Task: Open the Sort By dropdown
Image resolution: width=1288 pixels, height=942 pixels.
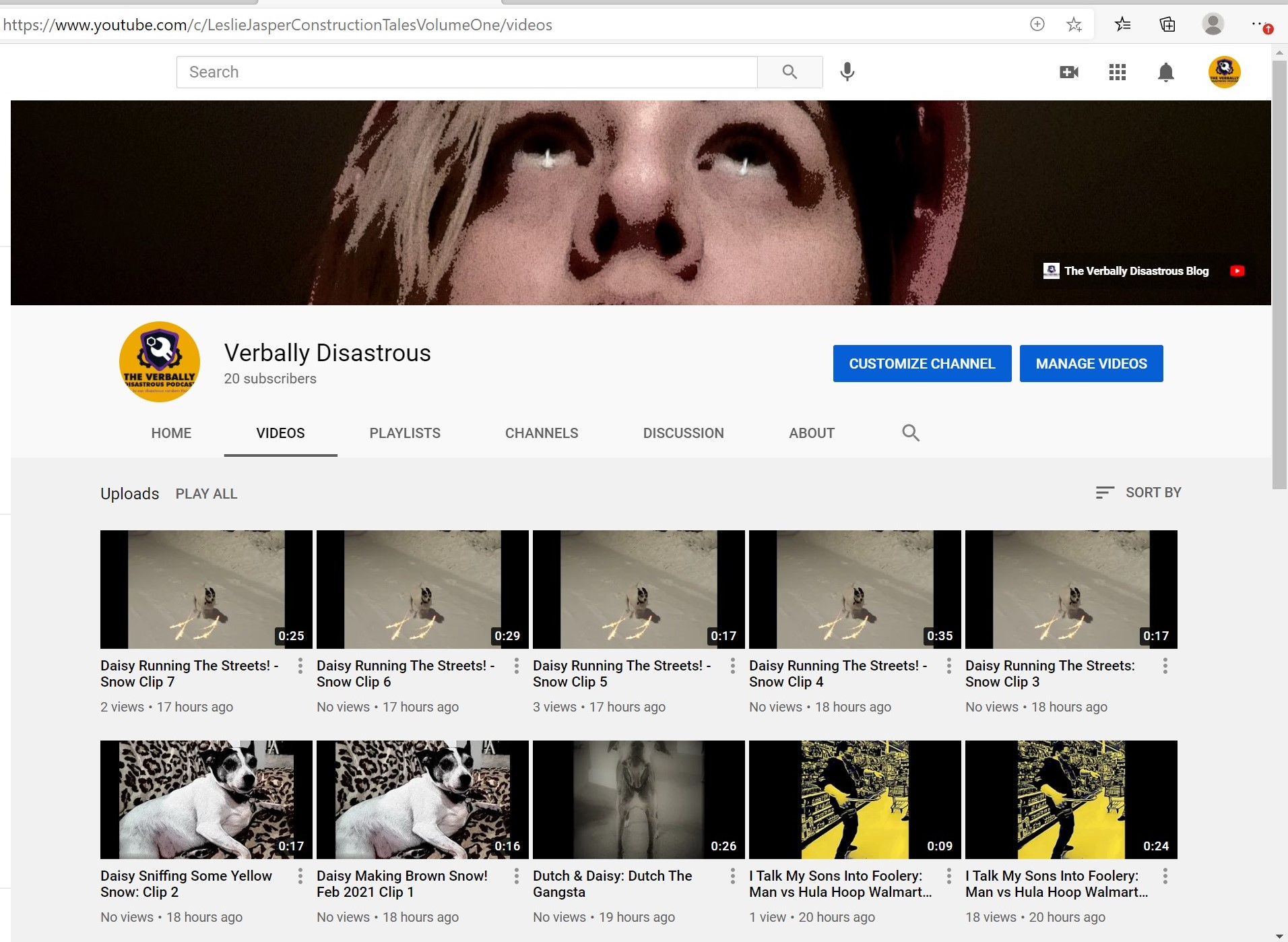Action: 1138,493
